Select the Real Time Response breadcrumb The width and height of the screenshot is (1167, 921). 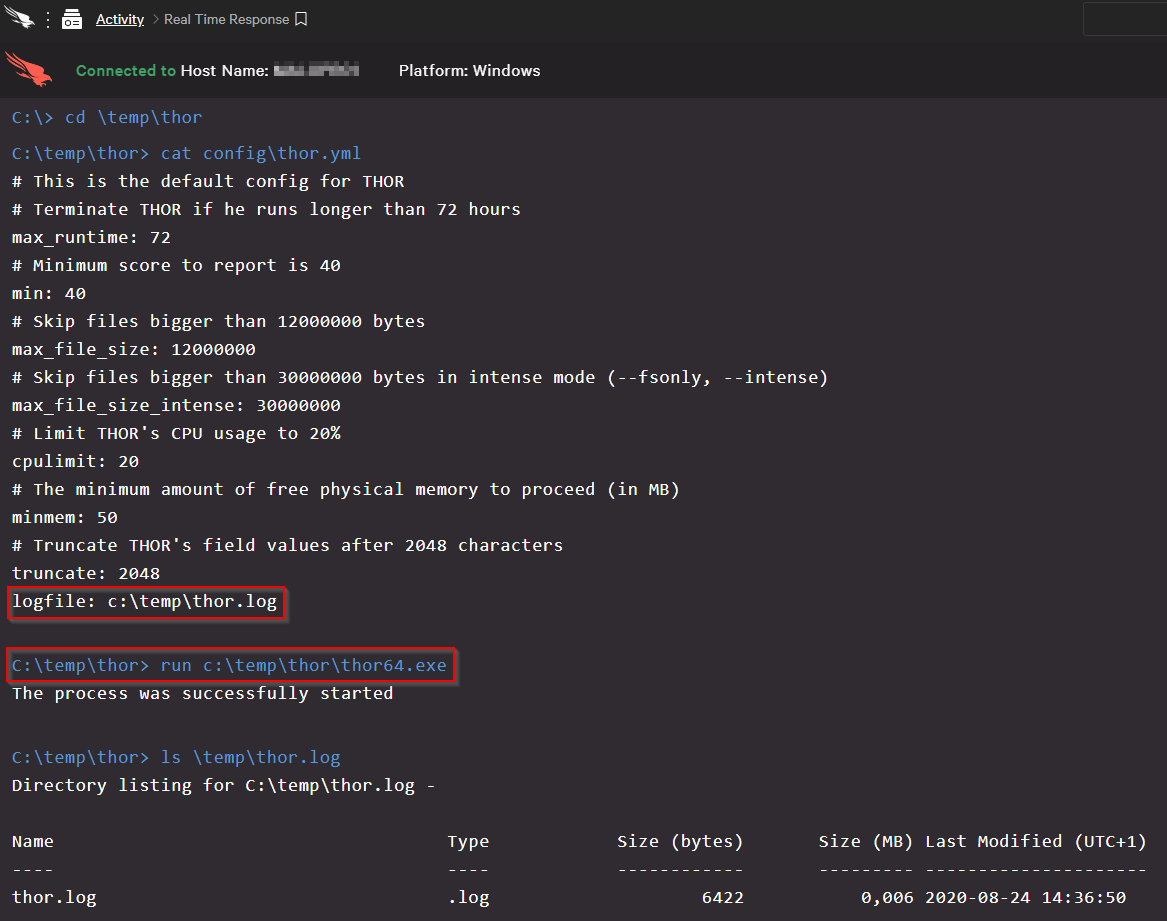coord(226,19)
